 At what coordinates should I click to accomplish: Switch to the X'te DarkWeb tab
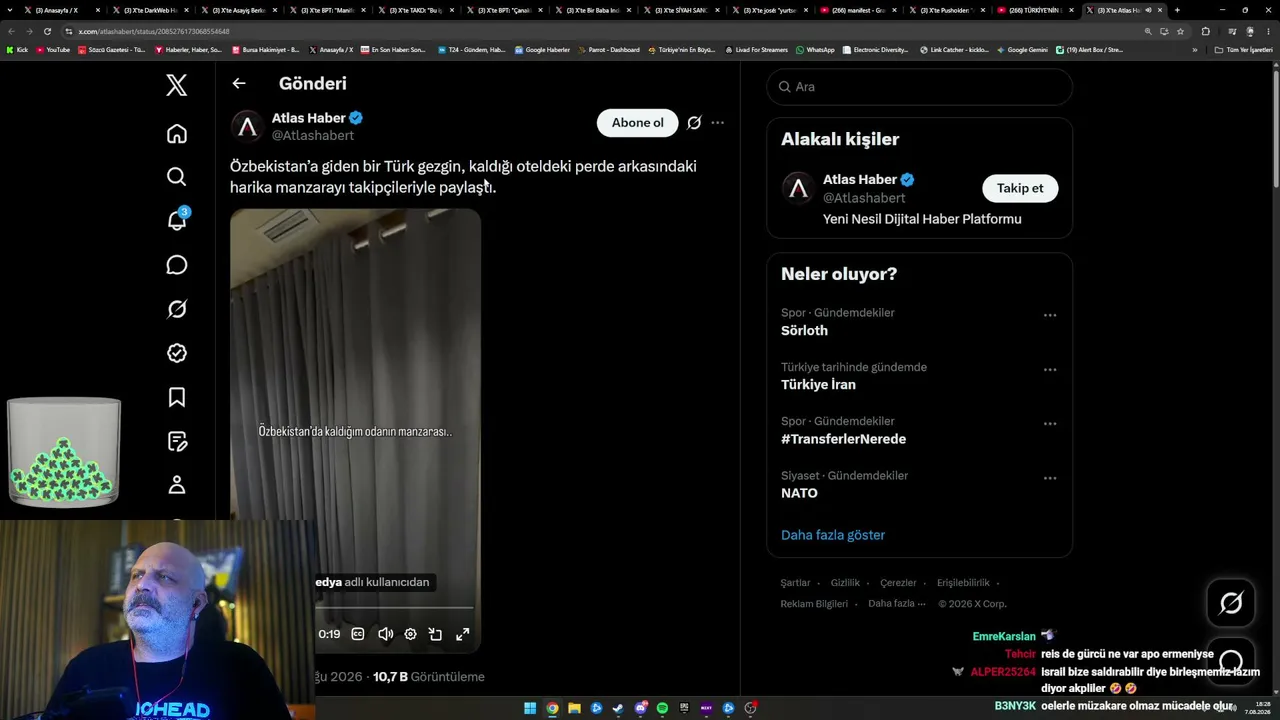[150, 10]
